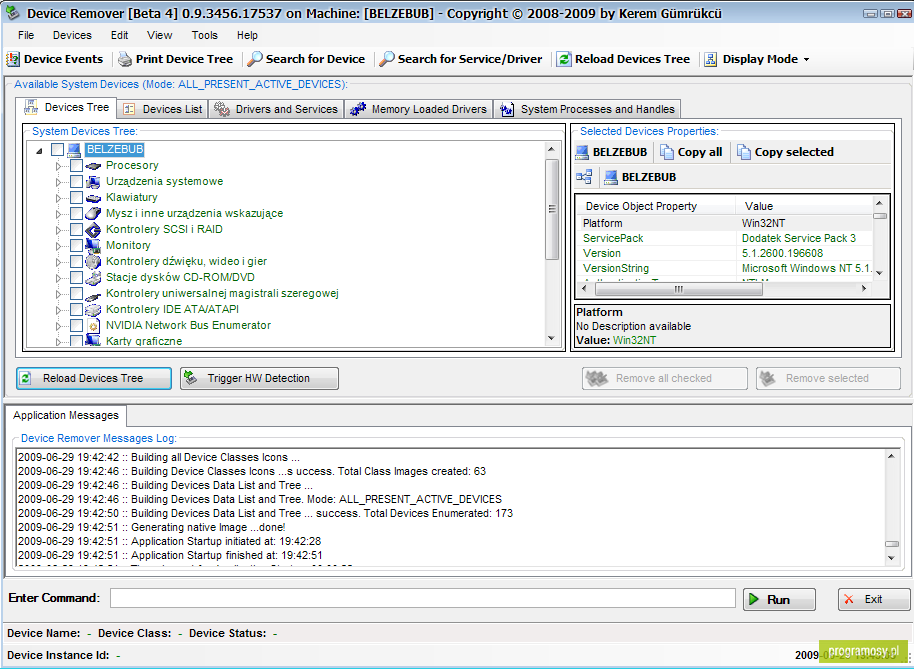Screen dimensions: 914x669
Task: Click the Trigger HW Detection button
Action: click(259, 378)
